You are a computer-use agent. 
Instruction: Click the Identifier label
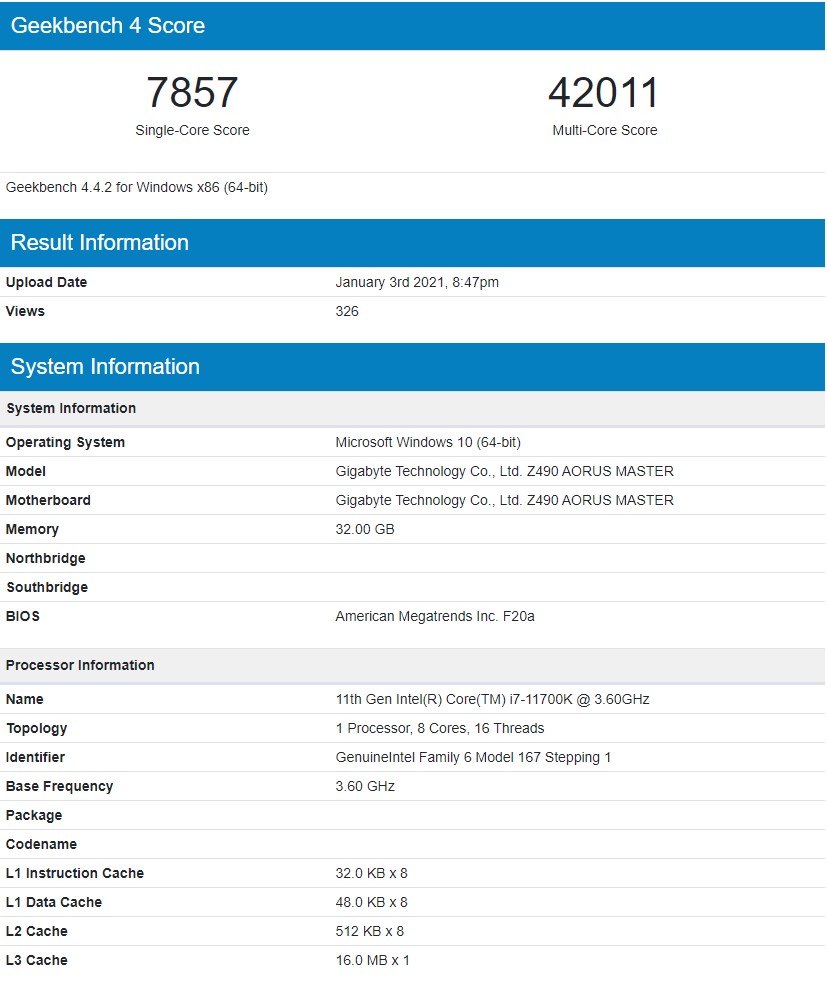35,757
